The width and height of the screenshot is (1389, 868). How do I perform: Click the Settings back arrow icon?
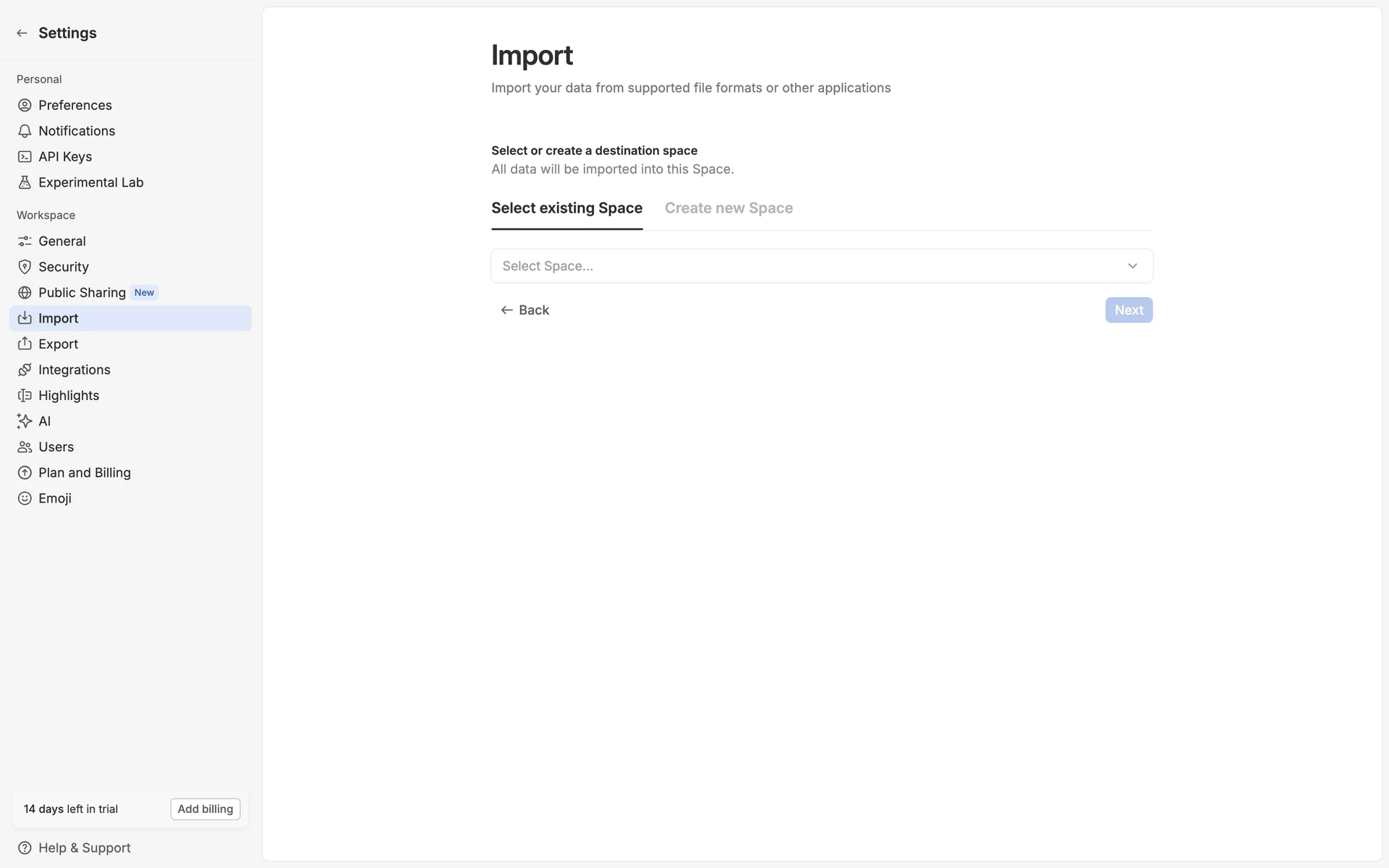pyautogui.click(x=22, y=33)
